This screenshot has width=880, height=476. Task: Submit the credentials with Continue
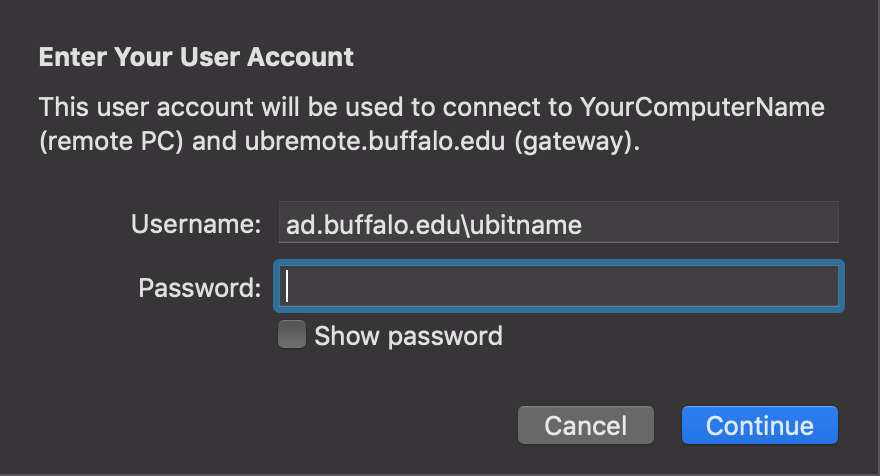tap(759, 425)
